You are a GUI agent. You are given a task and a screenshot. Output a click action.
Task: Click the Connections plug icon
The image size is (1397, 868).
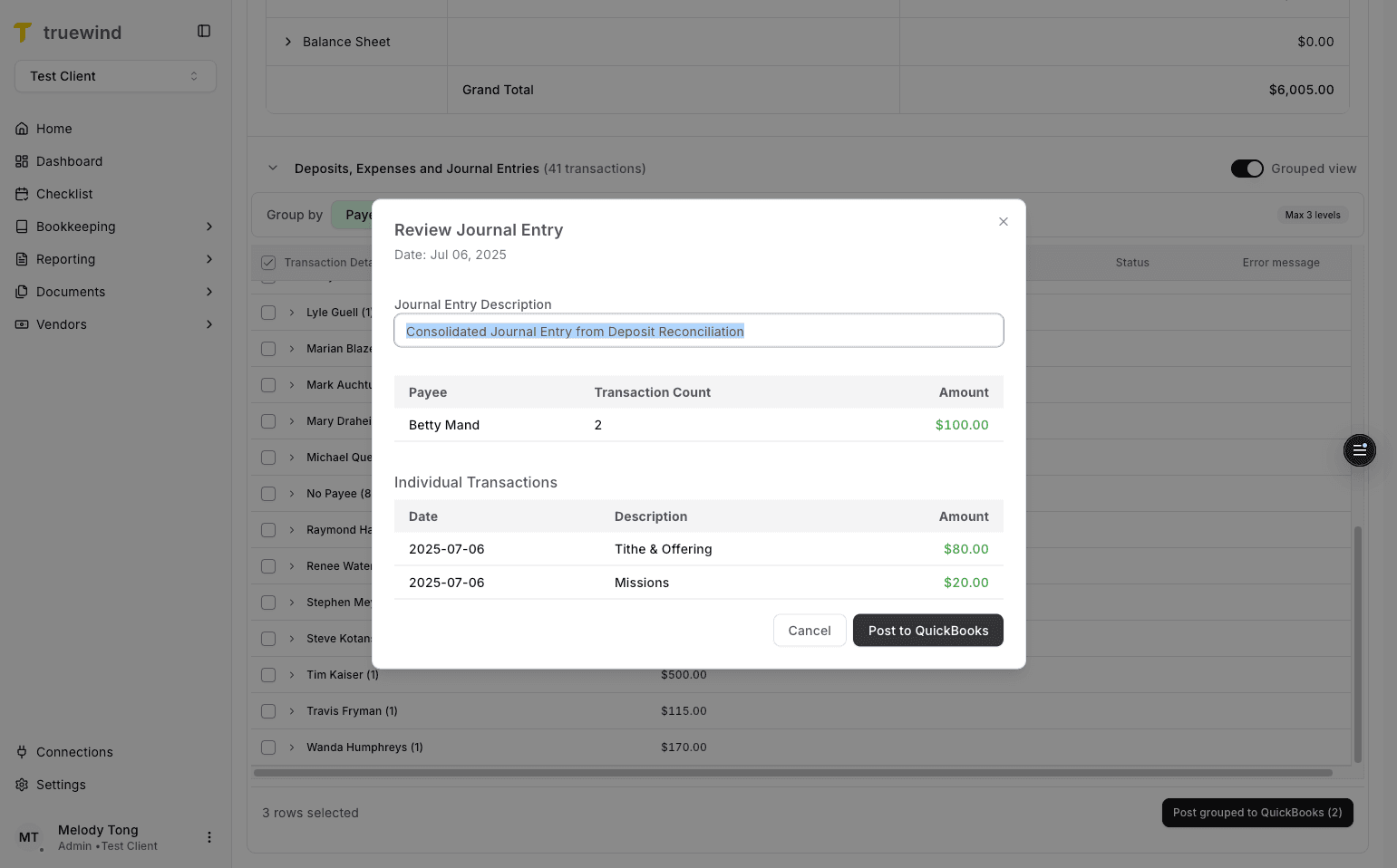[21, 751]
